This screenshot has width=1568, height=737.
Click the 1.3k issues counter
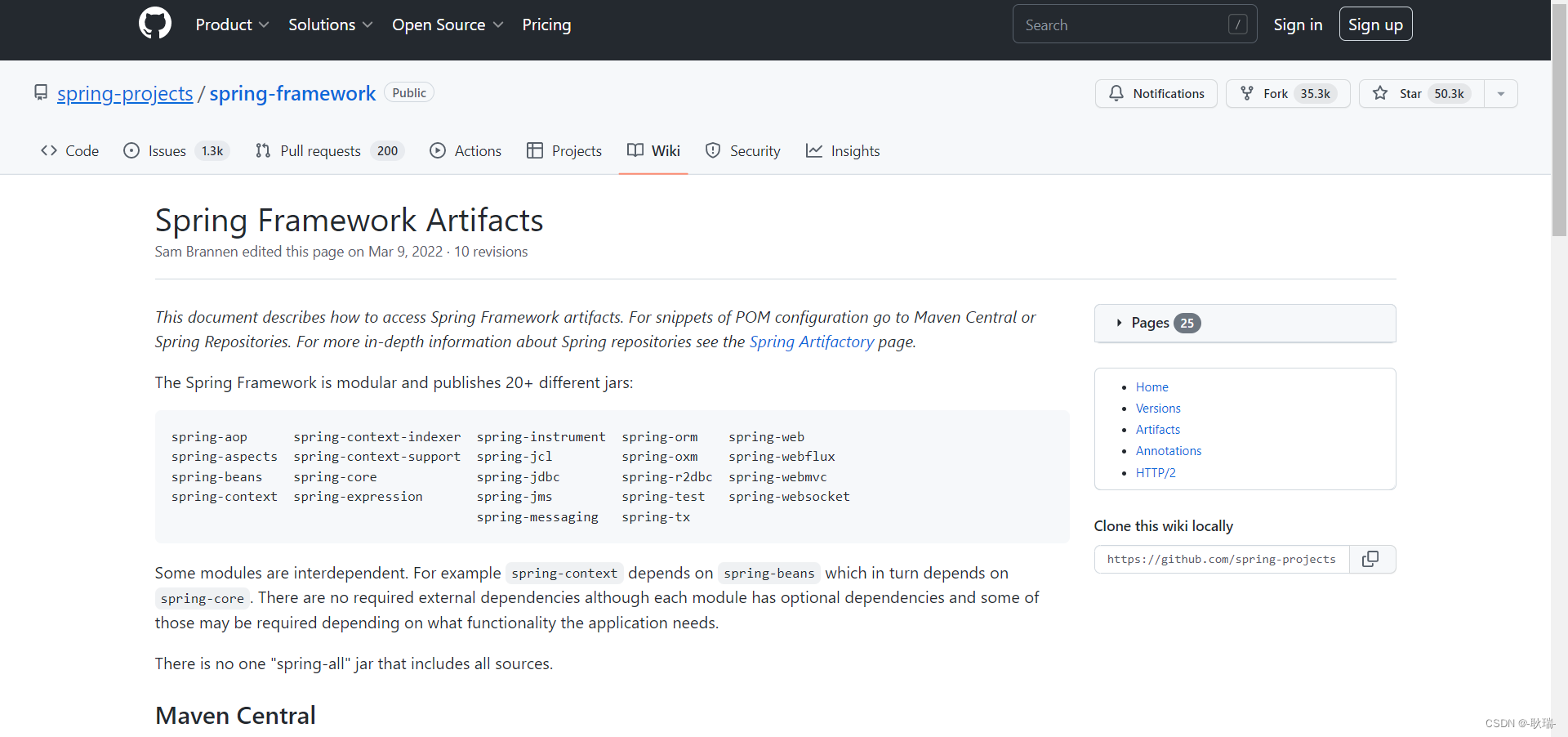pos(212,151)
